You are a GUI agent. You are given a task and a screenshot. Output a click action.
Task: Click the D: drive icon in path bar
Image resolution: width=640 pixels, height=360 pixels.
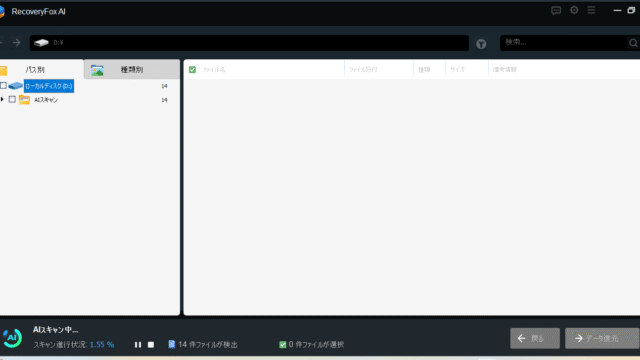pyautogui.click(x=41, y=42)
